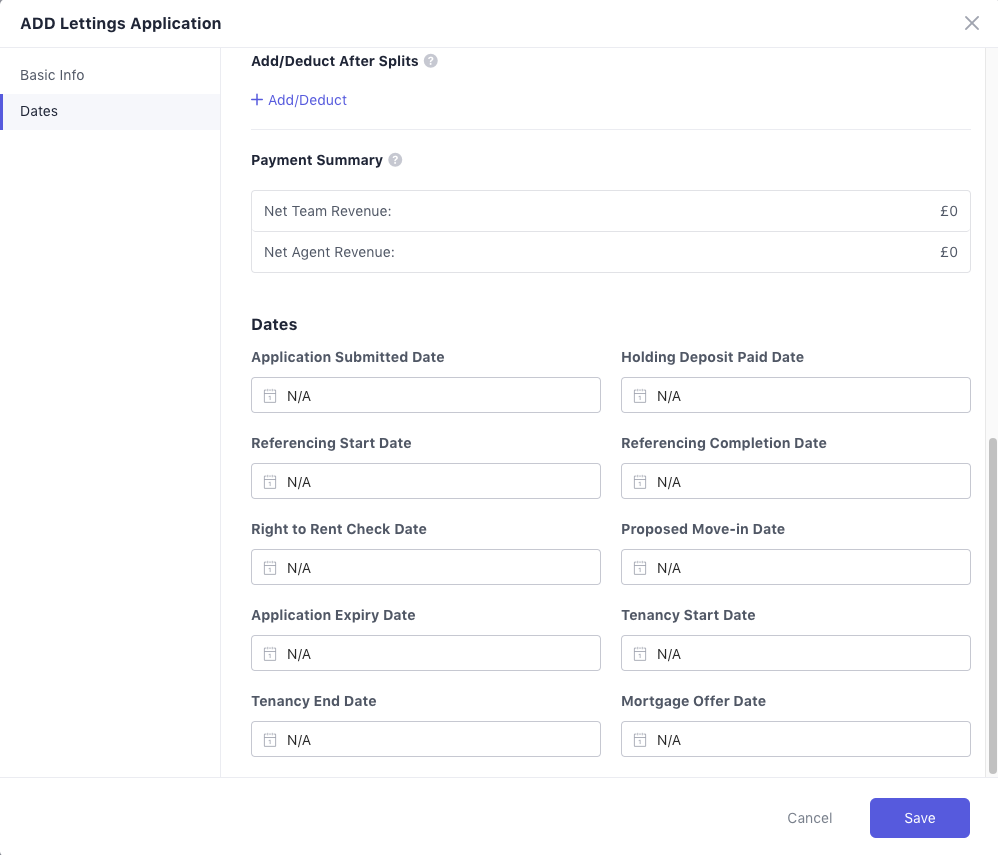Open the Referencing Completion Date picker
Viewport: 998px width, 855px height.
[x=795, y=482]
